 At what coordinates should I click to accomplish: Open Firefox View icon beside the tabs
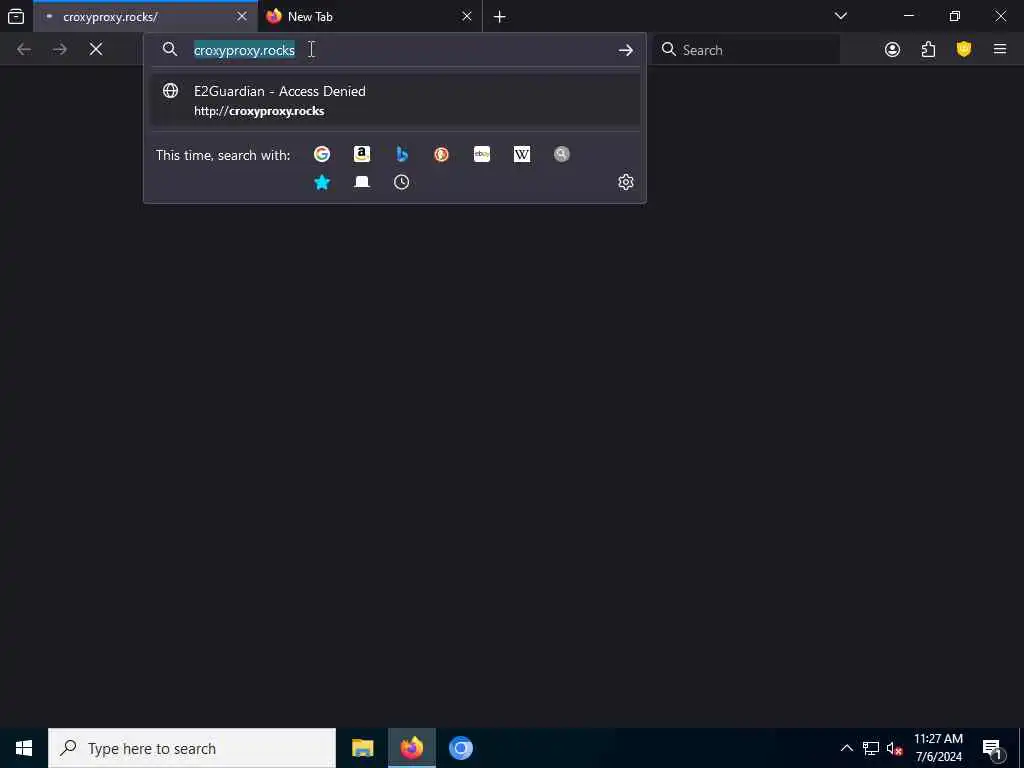click(x=16, y=16)
